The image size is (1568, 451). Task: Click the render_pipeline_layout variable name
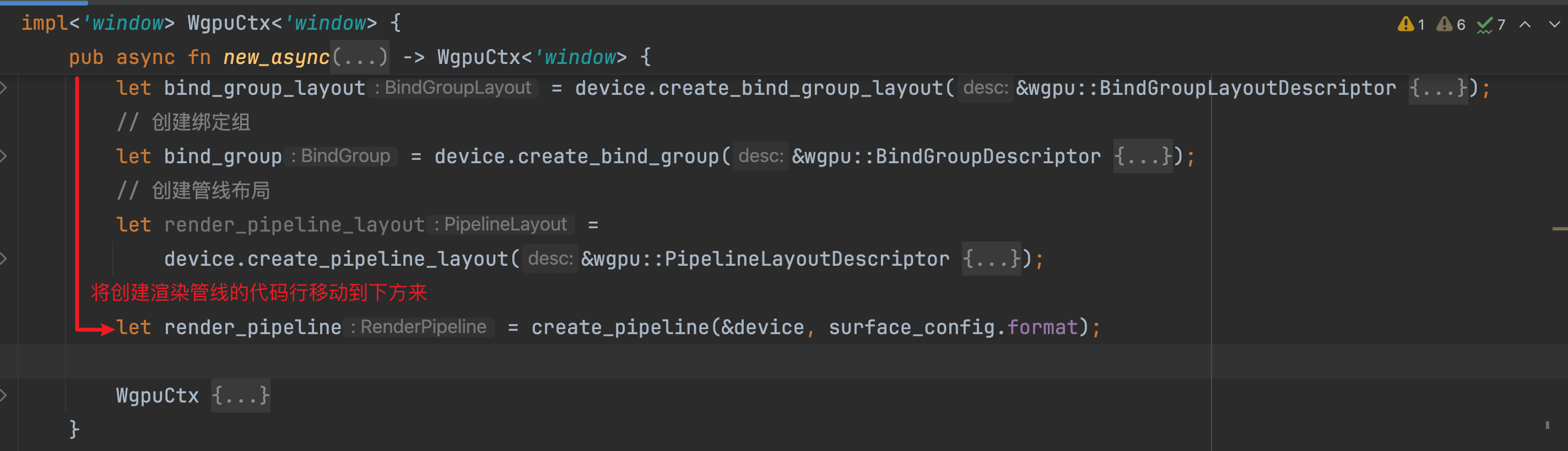click(x=294, y=225)
